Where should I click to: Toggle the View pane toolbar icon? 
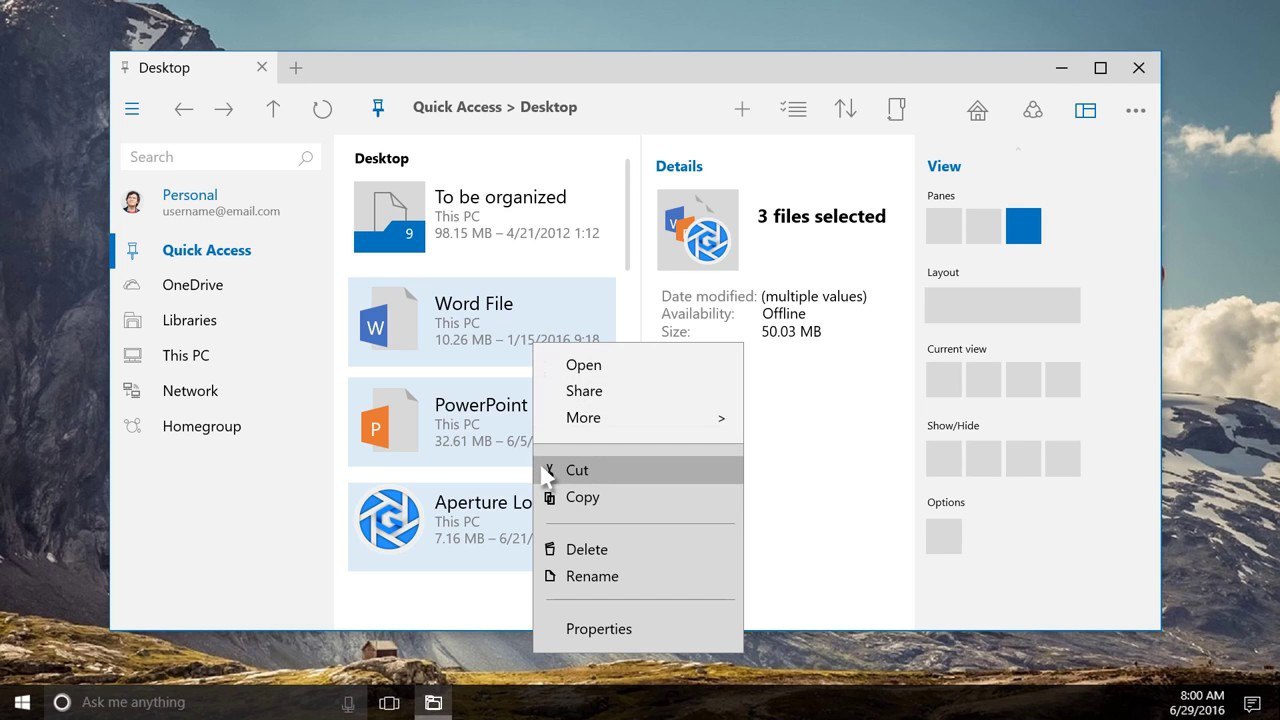[x=1086, y=110]
